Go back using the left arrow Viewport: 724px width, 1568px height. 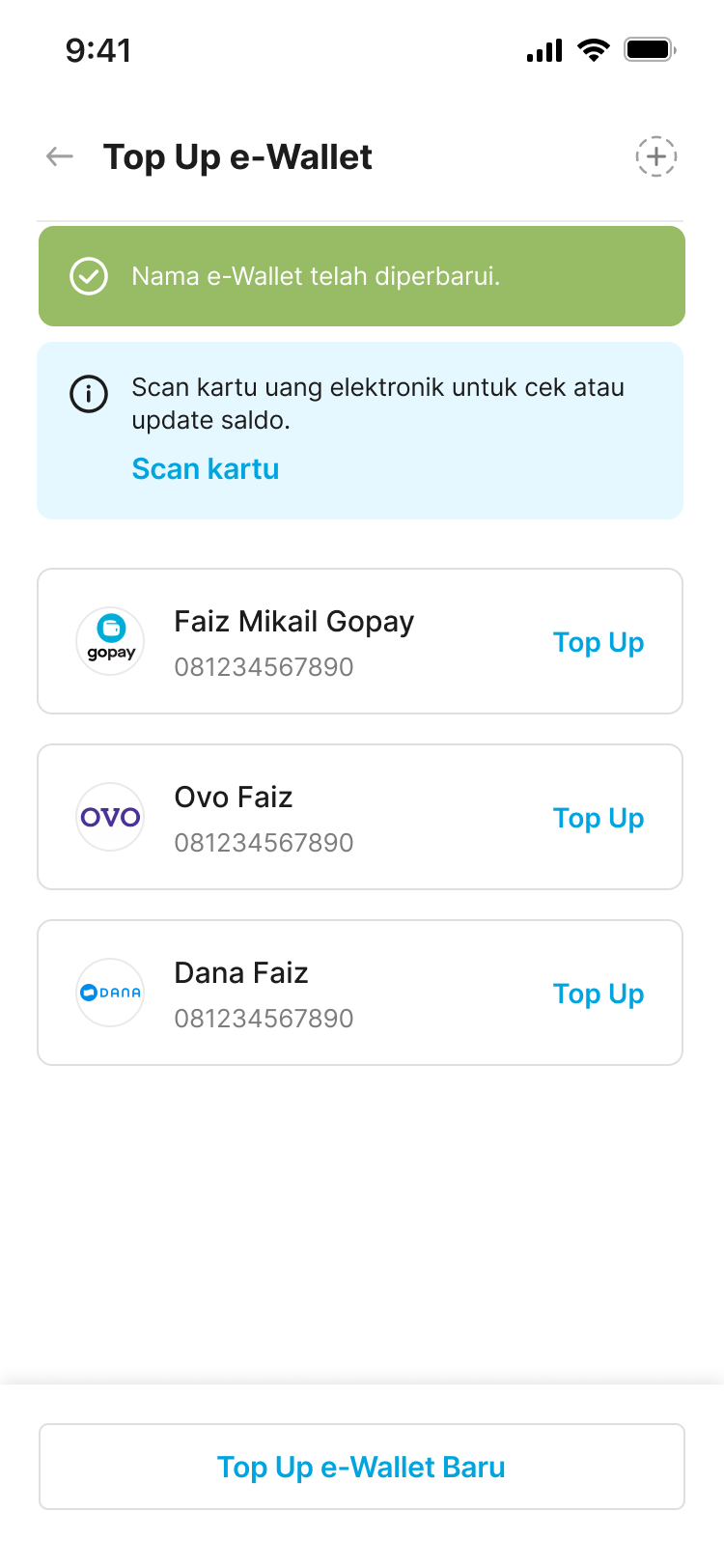tap(60, 156)
